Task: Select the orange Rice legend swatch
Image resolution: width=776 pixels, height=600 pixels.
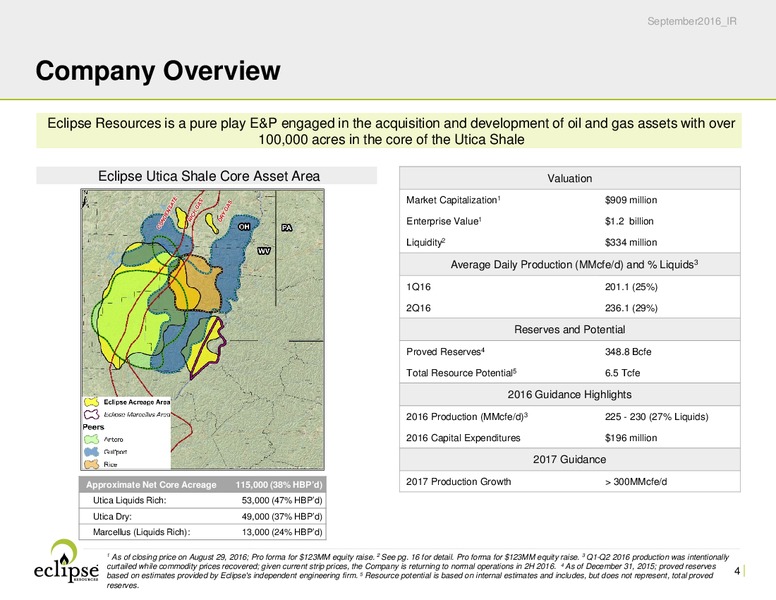Action: 91,464
